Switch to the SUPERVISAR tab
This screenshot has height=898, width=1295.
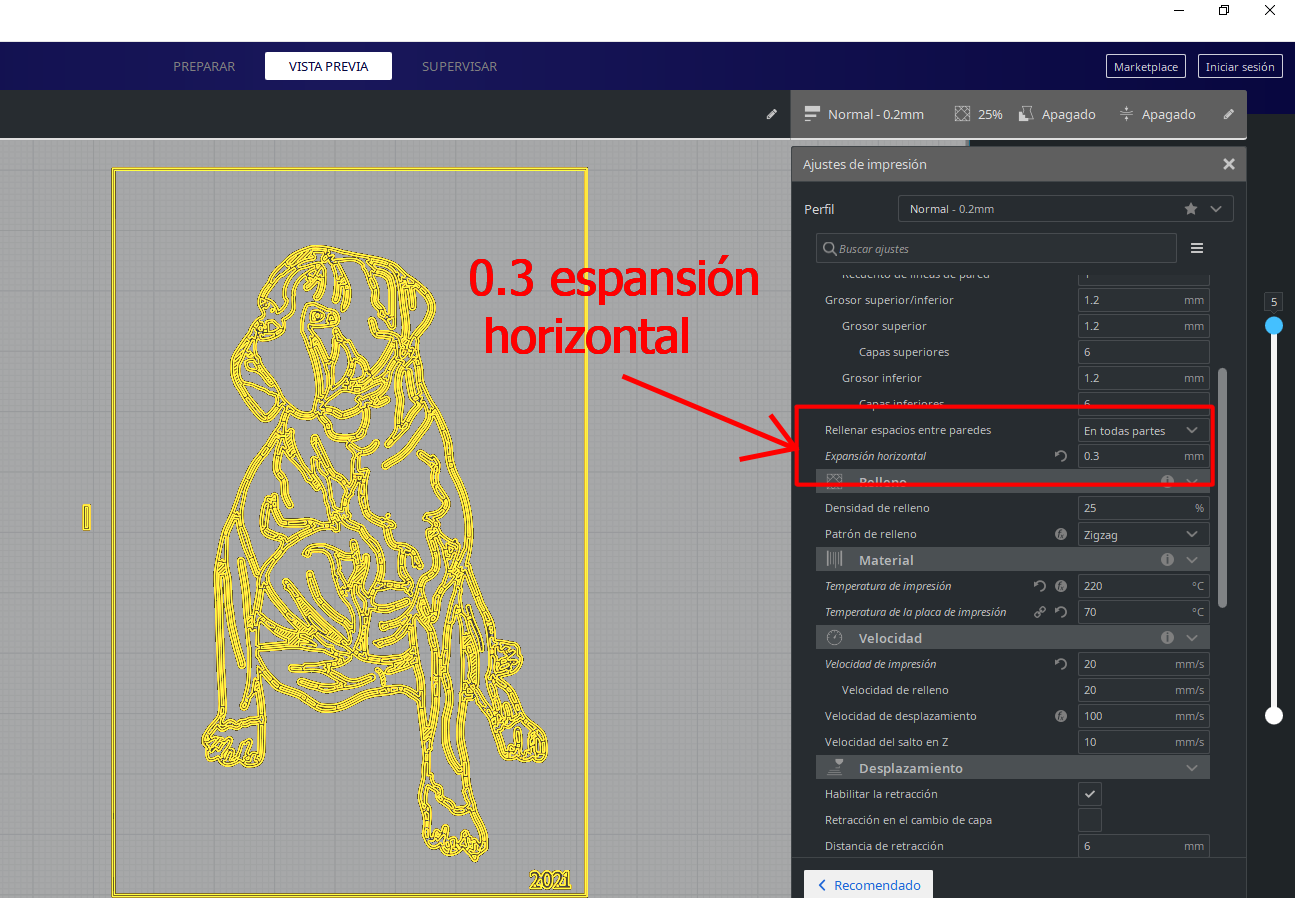[459, 66]
